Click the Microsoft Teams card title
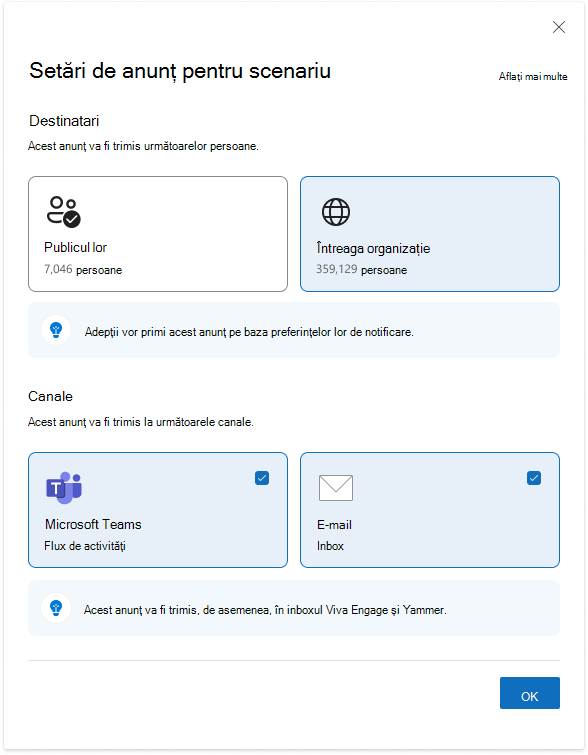This screenshot has width=588, height=755. coord(93,524)
